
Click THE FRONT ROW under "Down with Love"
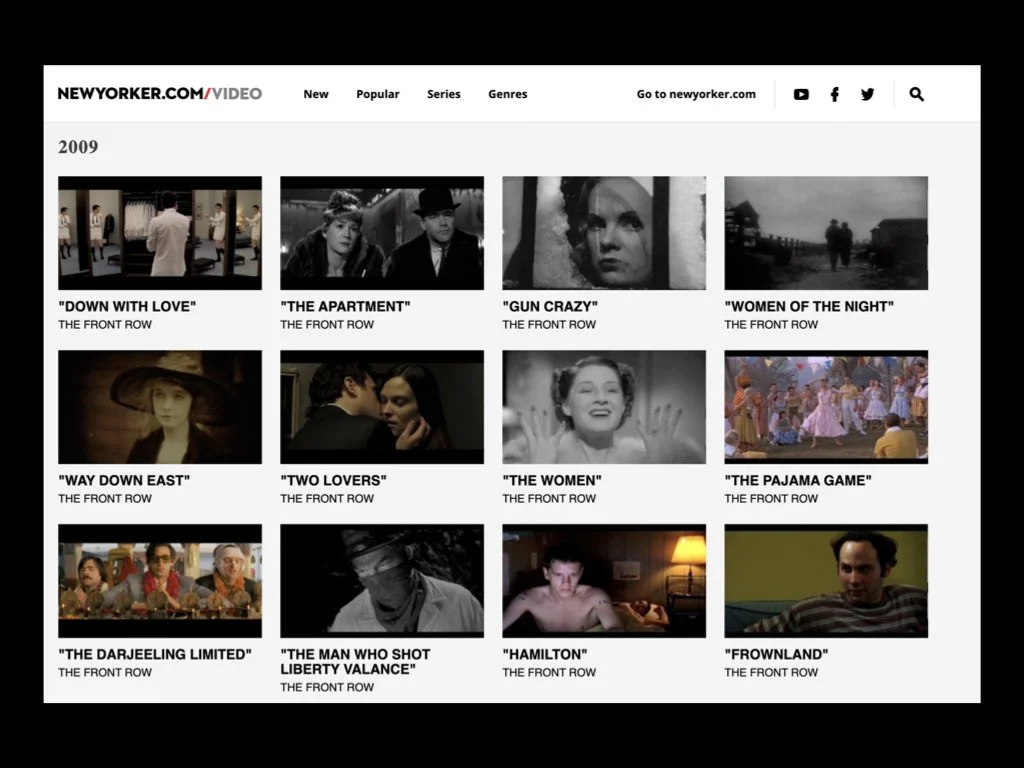pyautogui.click(x=104, y=325)
